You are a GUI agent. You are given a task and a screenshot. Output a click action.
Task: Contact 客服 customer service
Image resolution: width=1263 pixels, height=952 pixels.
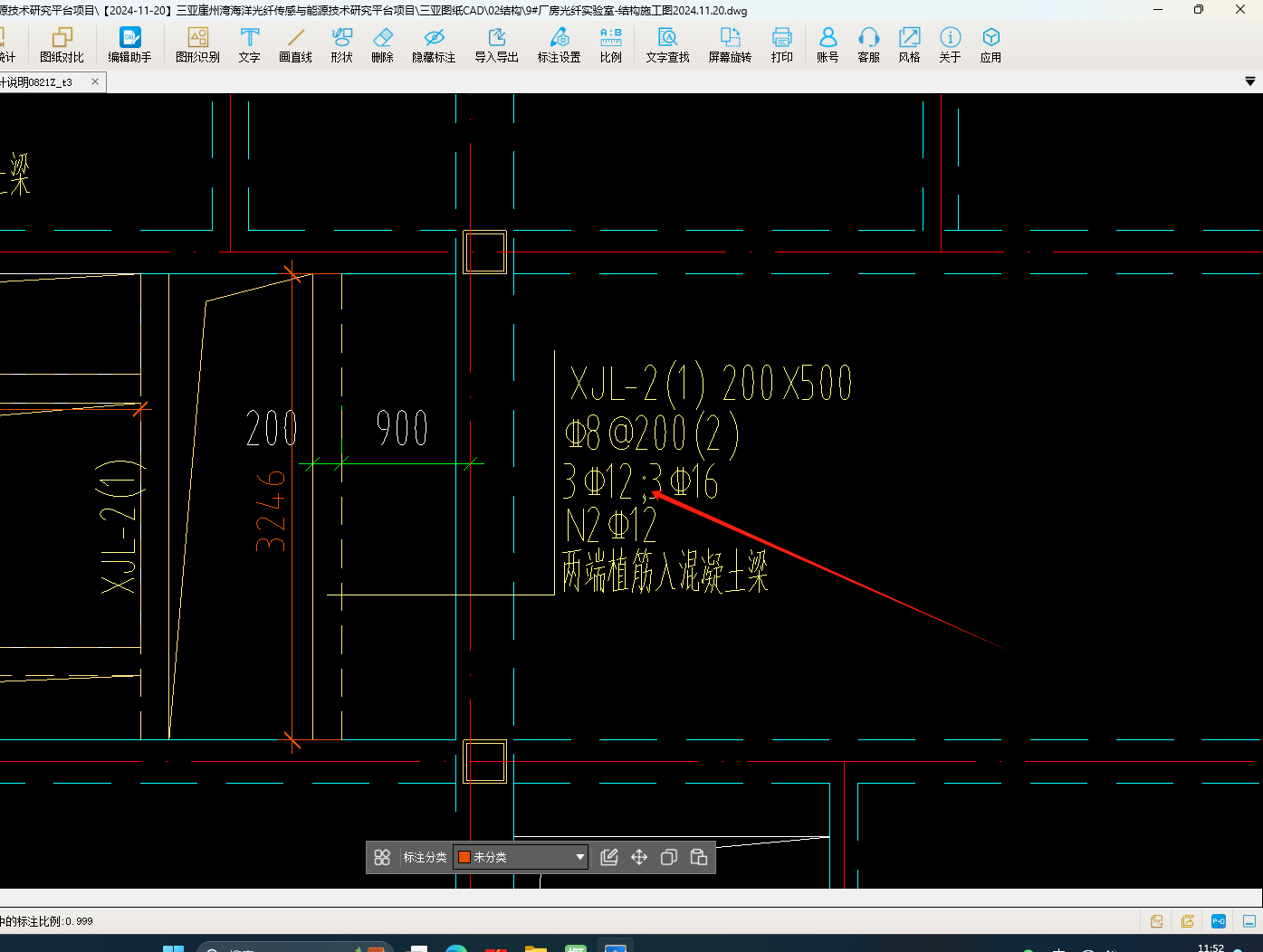[868, 44]
